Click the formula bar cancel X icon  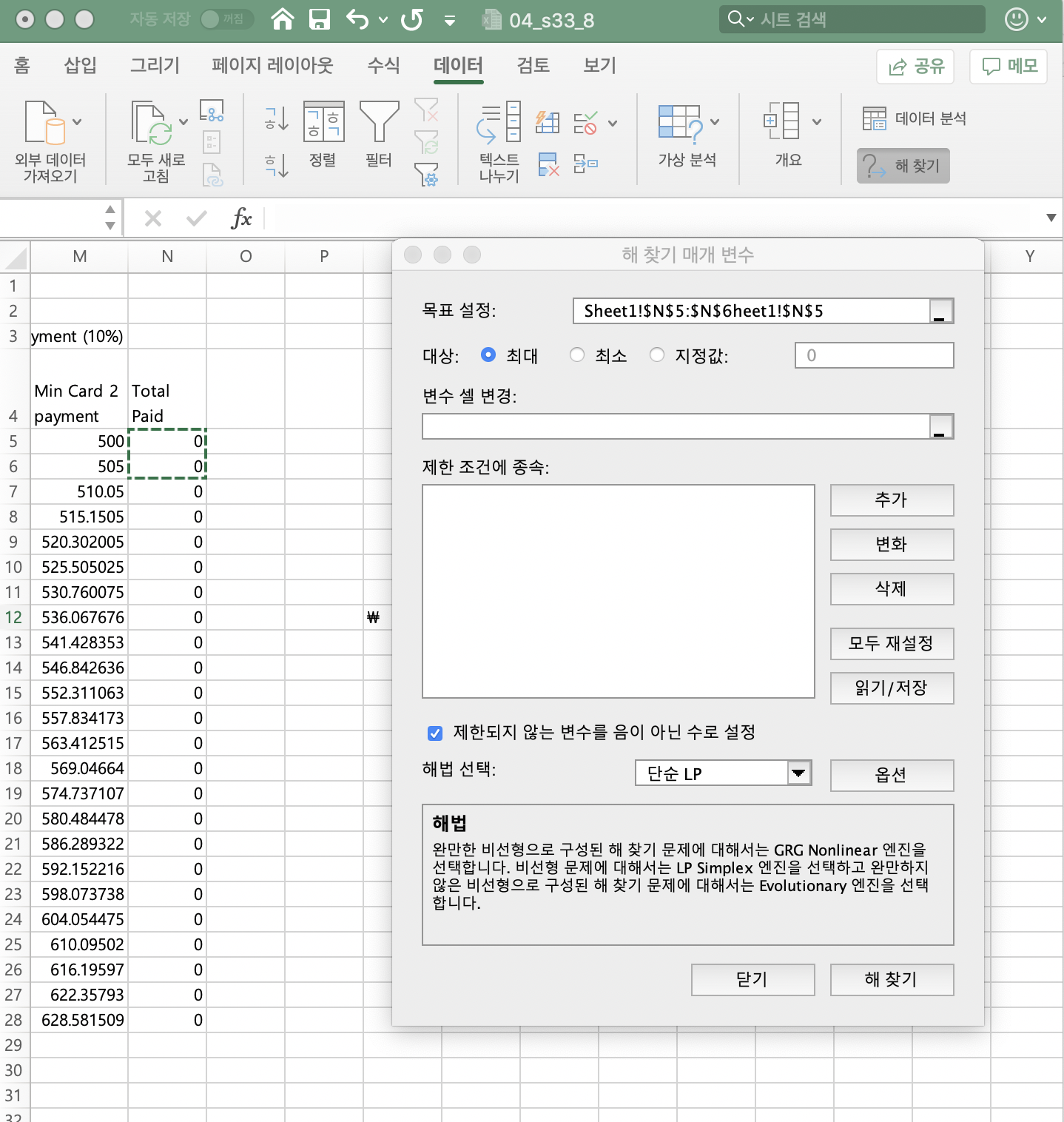tap(153, 218)
